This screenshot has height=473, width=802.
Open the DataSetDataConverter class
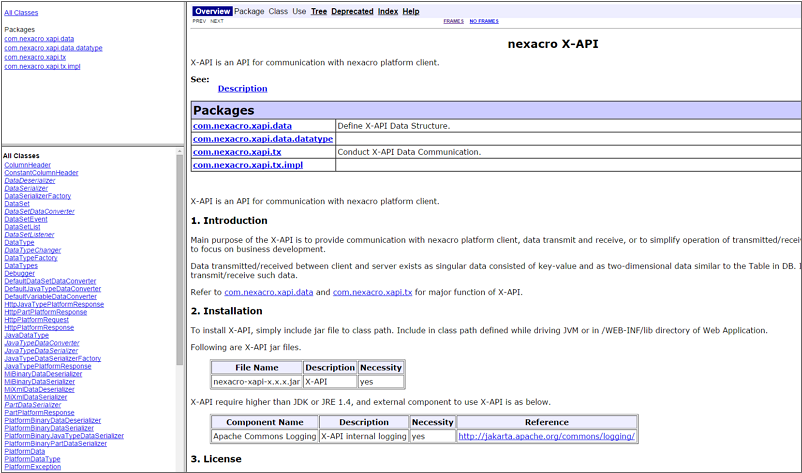coord(39,211)
